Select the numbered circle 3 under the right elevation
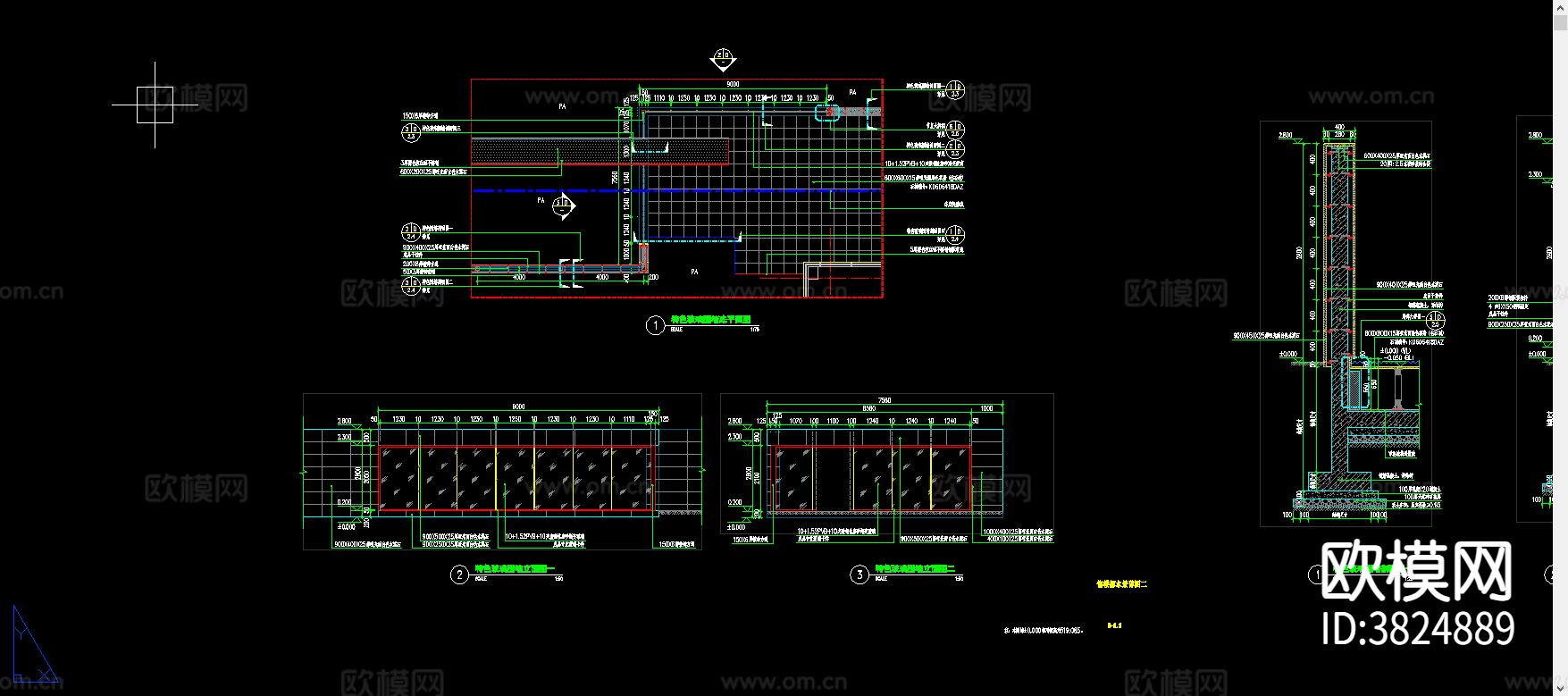The width and height of the screenshot is (1568, 696). 859,574
